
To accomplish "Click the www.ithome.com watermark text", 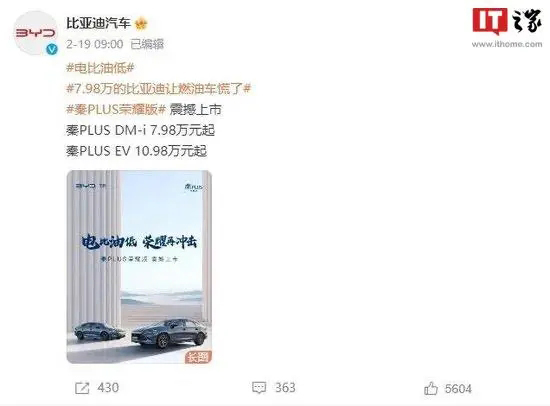I will (x=507, y=44).
